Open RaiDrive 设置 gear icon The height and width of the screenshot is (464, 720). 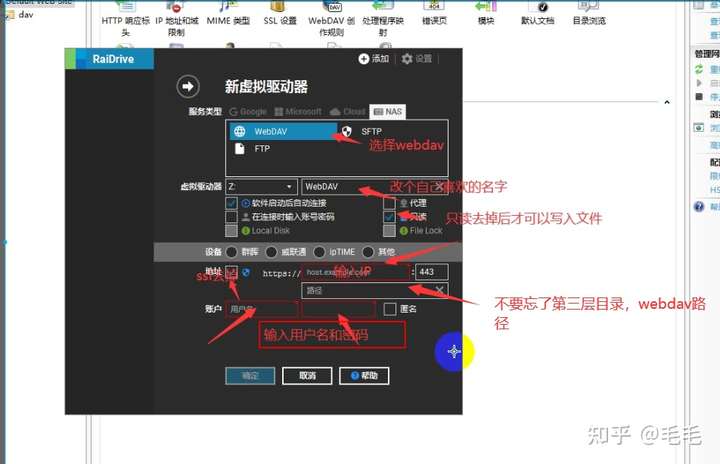407,59
